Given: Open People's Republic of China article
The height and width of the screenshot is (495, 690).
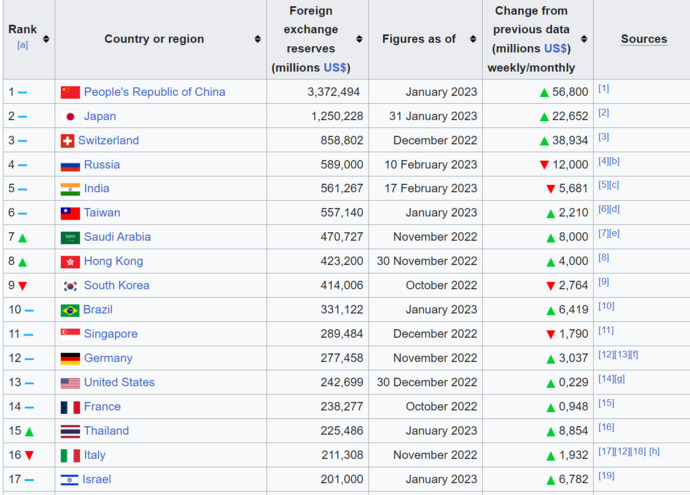Looking at the screenshot, I should pyautogui.click(x=154, y=92).
